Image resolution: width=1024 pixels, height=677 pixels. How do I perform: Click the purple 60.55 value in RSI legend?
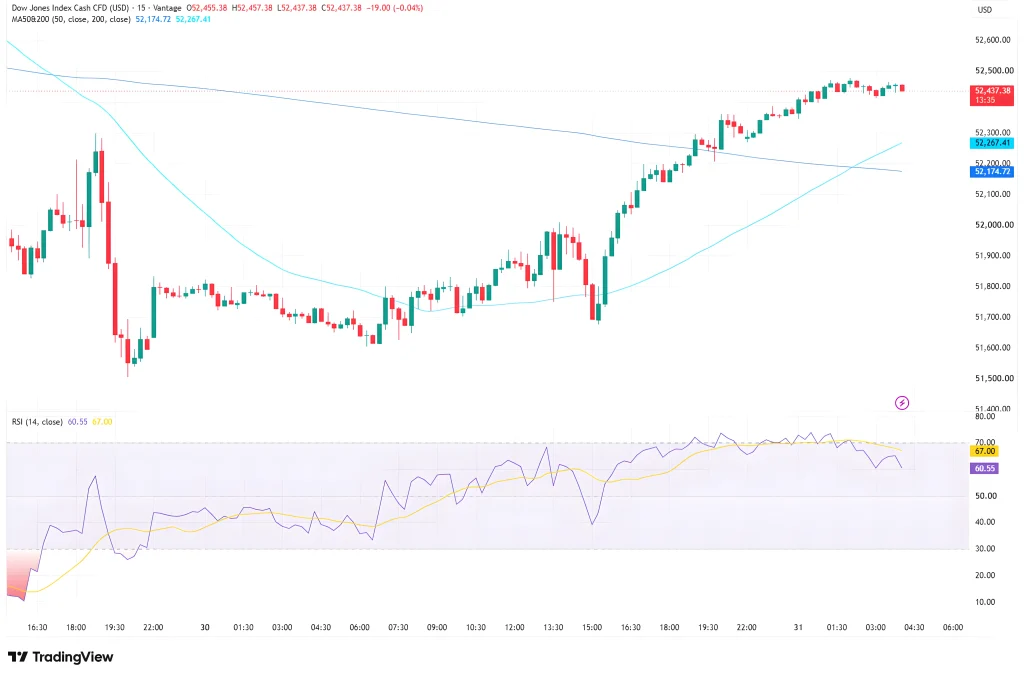78,422
